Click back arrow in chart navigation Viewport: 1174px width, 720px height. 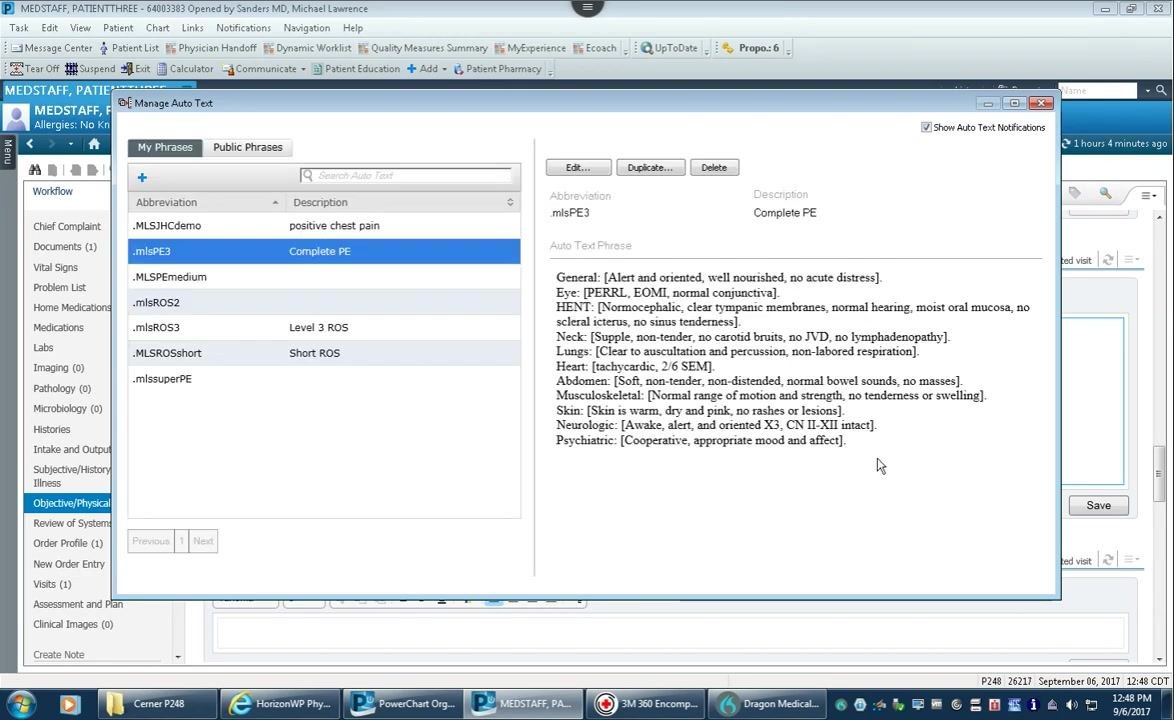click(30, 144)
